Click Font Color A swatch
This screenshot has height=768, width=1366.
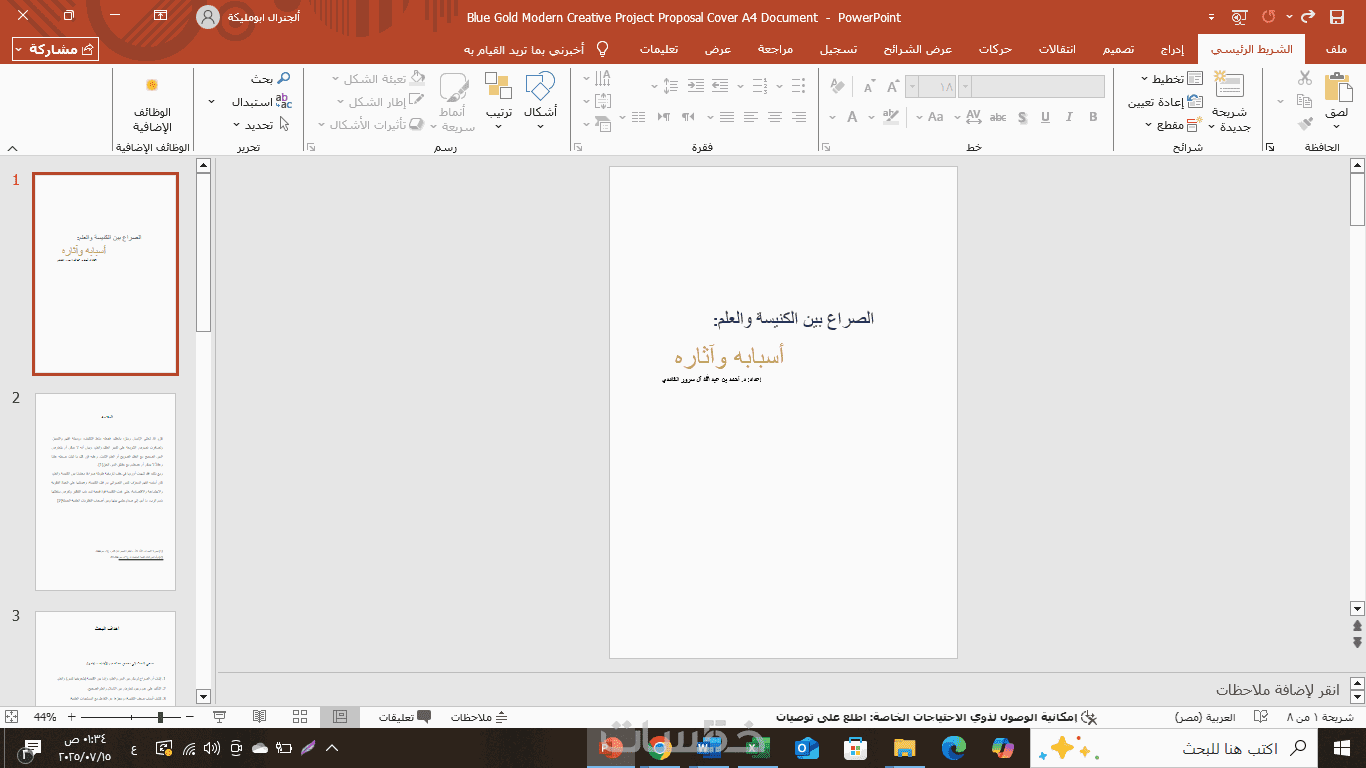click(x=852, y=117)
